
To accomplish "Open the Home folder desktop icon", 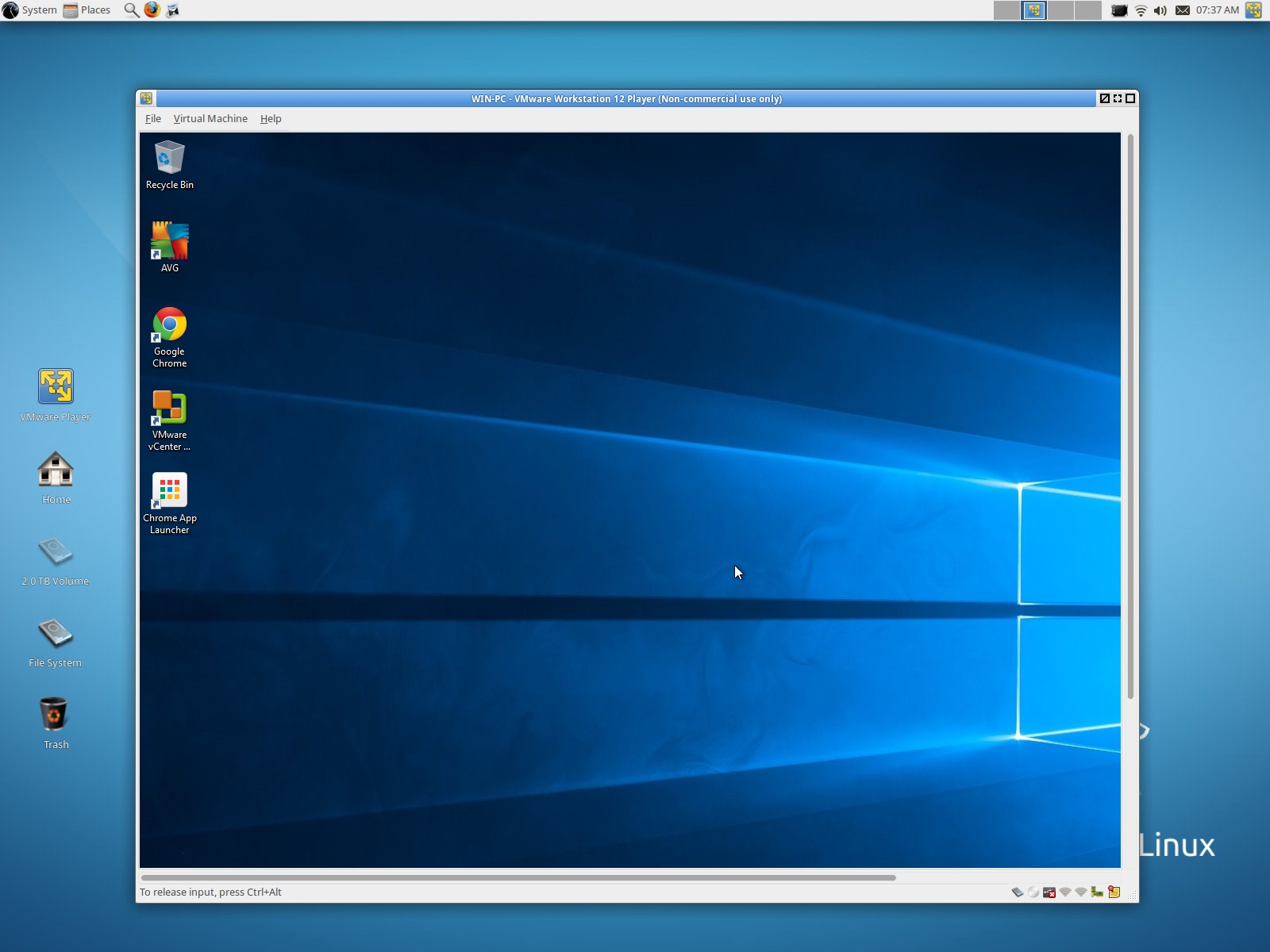I will (x=56, y=478).
